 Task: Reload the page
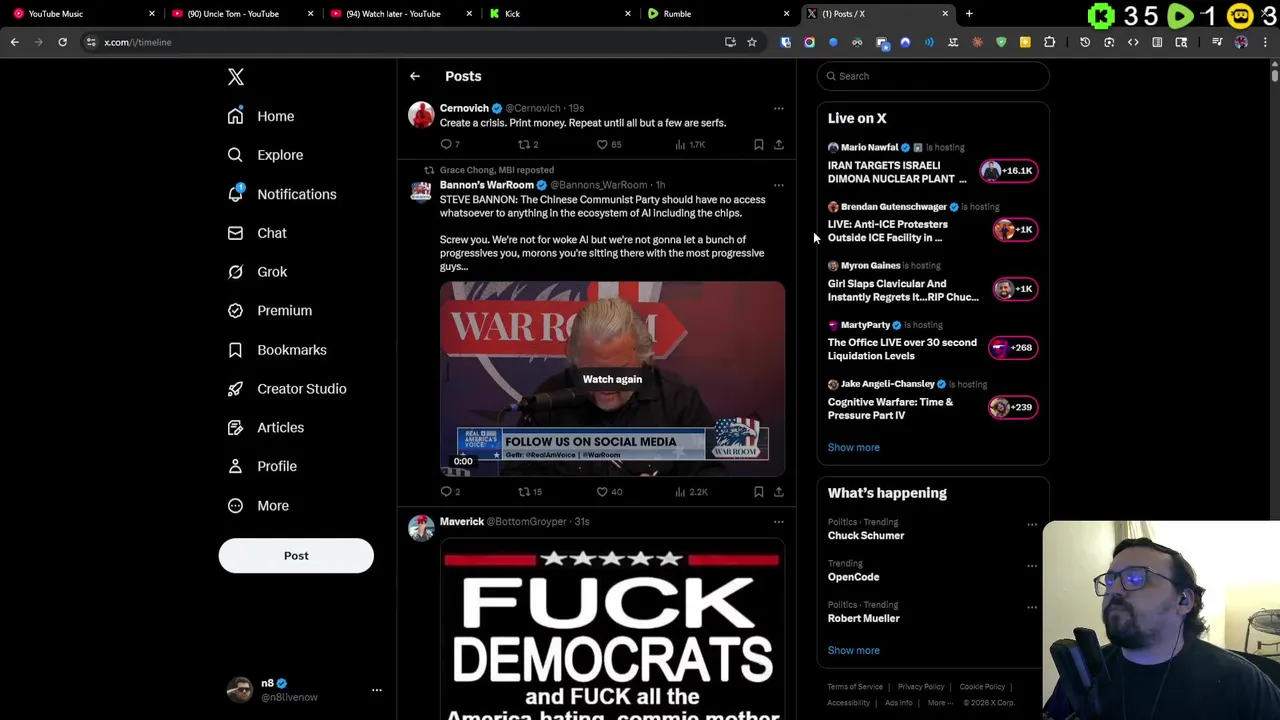62,42
